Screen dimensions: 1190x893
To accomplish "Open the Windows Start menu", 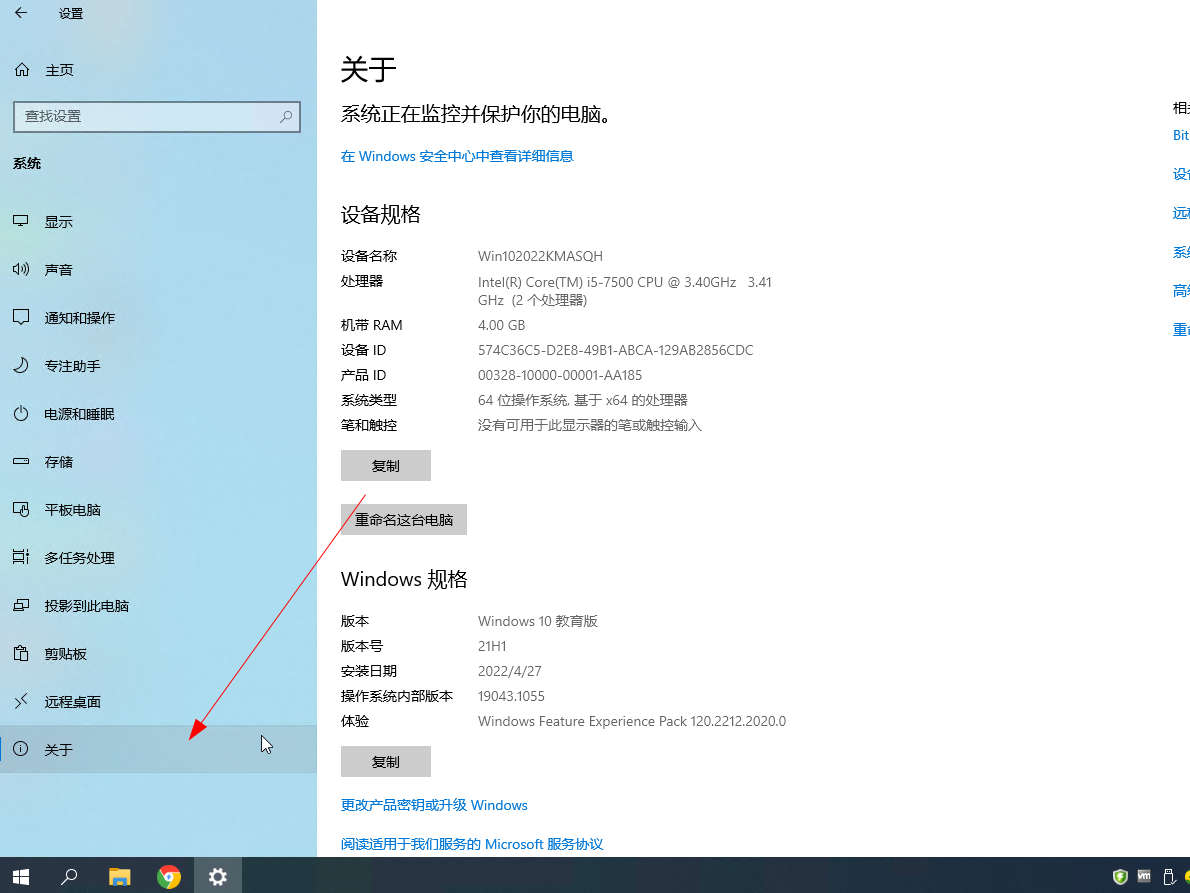I will click(x=21, y=876).
